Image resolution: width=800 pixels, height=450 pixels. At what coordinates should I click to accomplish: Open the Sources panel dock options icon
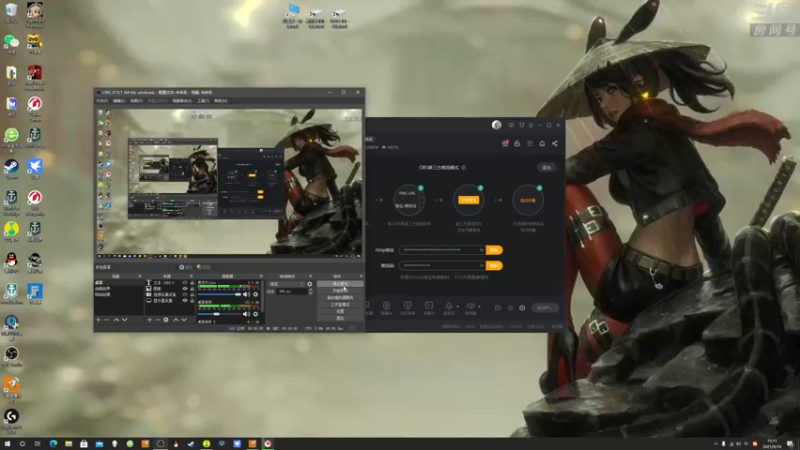click(x=191, y=277)
